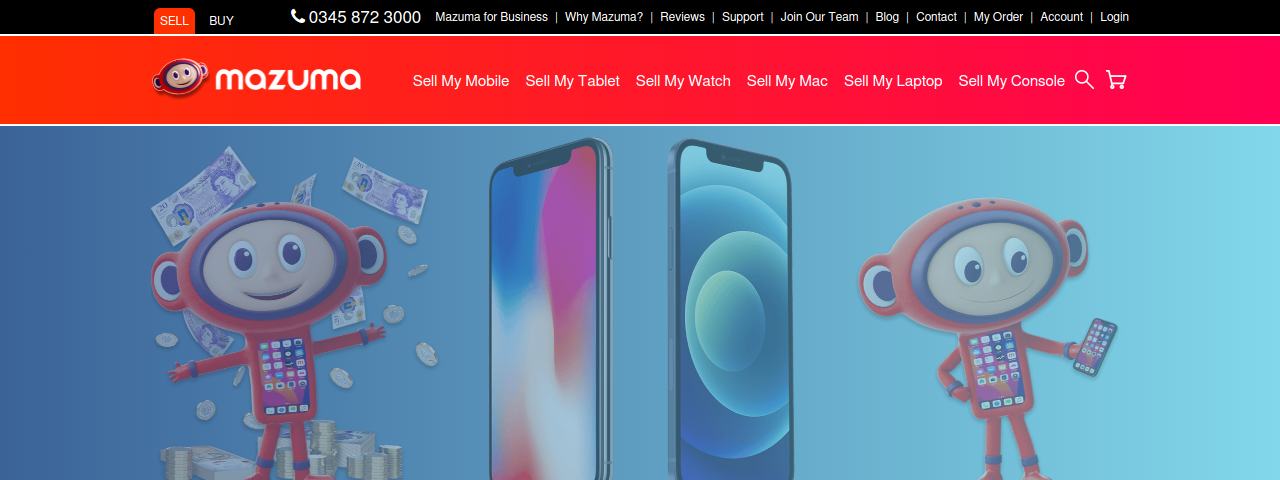Visit the Why Mazuma? page
The width and height of the screenshot is (1280, 480).
(x=604, y=17)
